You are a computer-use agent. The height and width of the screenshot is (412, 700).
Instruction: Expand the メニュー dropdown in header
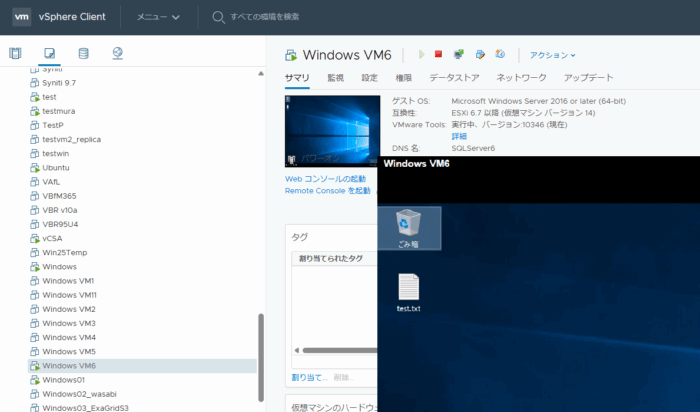tap(158, 17)
